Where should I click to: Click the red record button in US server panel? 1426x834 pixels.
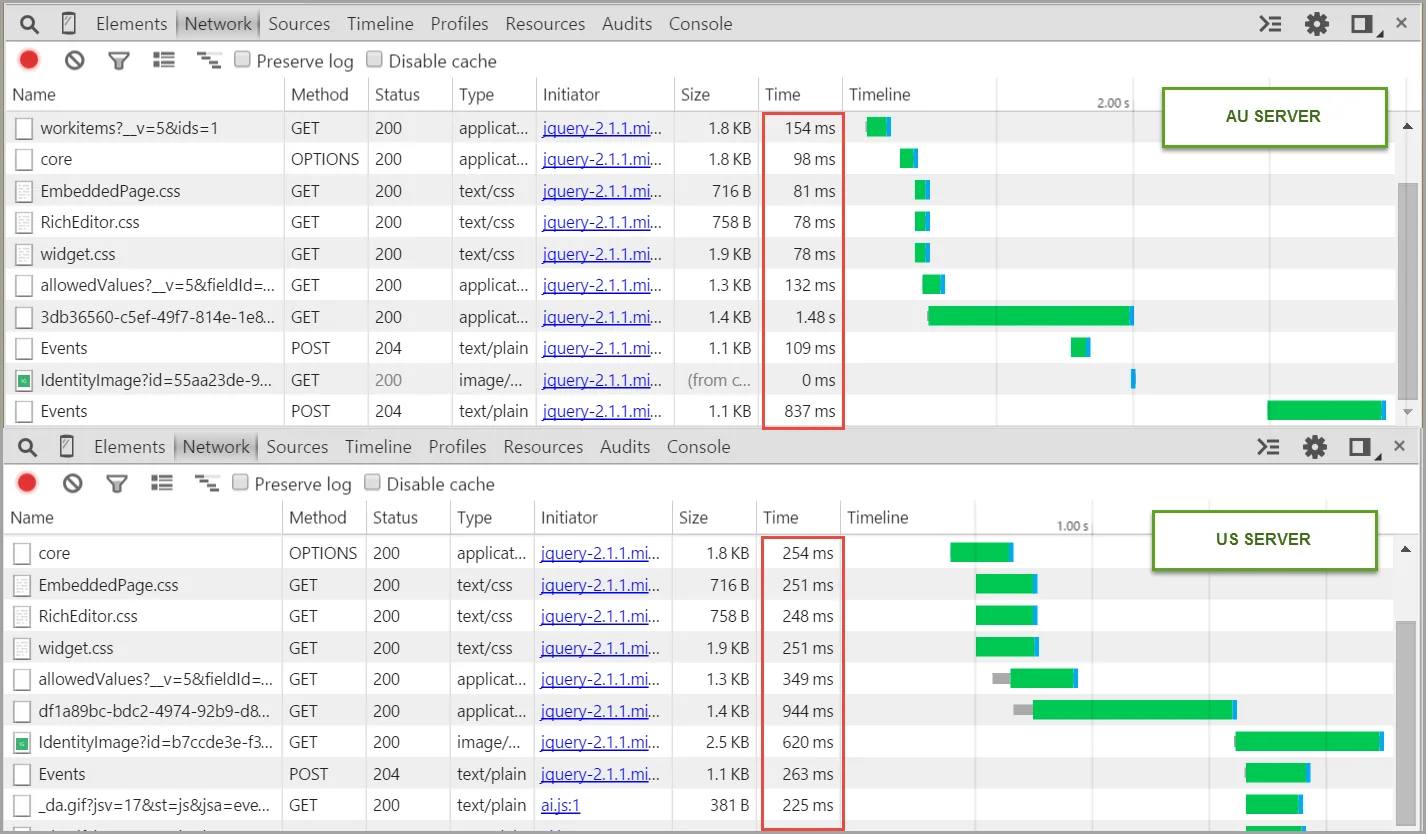click(x=27, y=484)
